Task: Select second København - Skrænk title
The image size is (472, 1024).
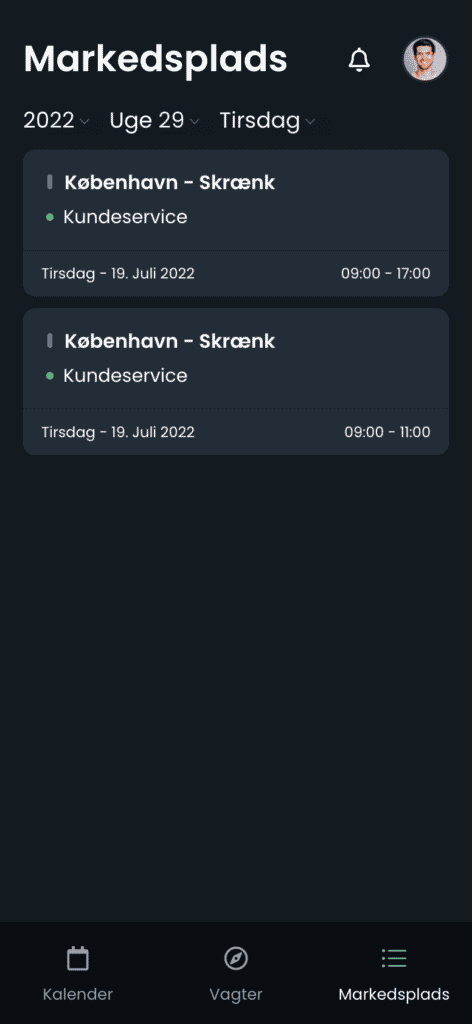Action: point(170,341)
